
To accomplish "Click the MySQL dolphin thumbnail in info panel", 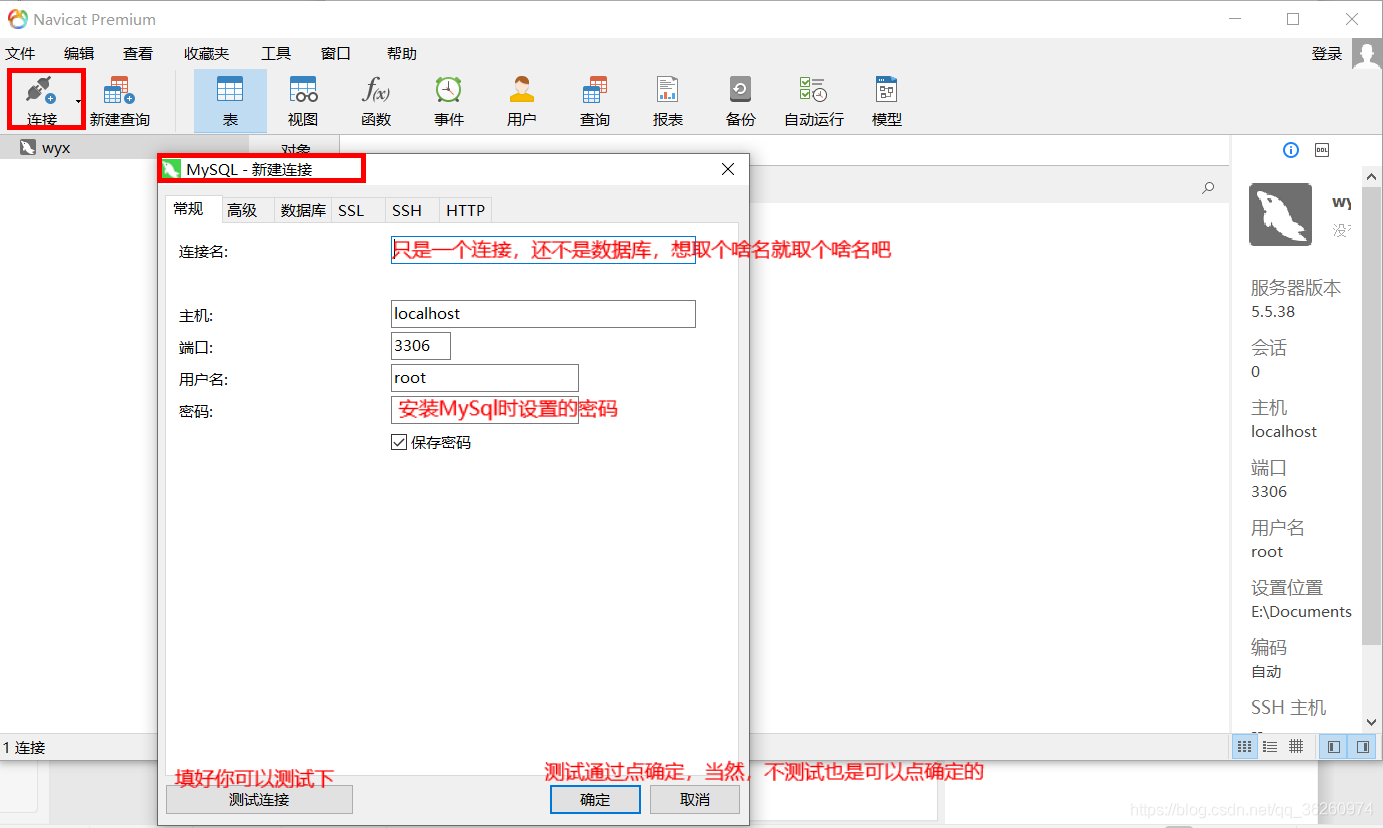I will tap(1281, 214).
